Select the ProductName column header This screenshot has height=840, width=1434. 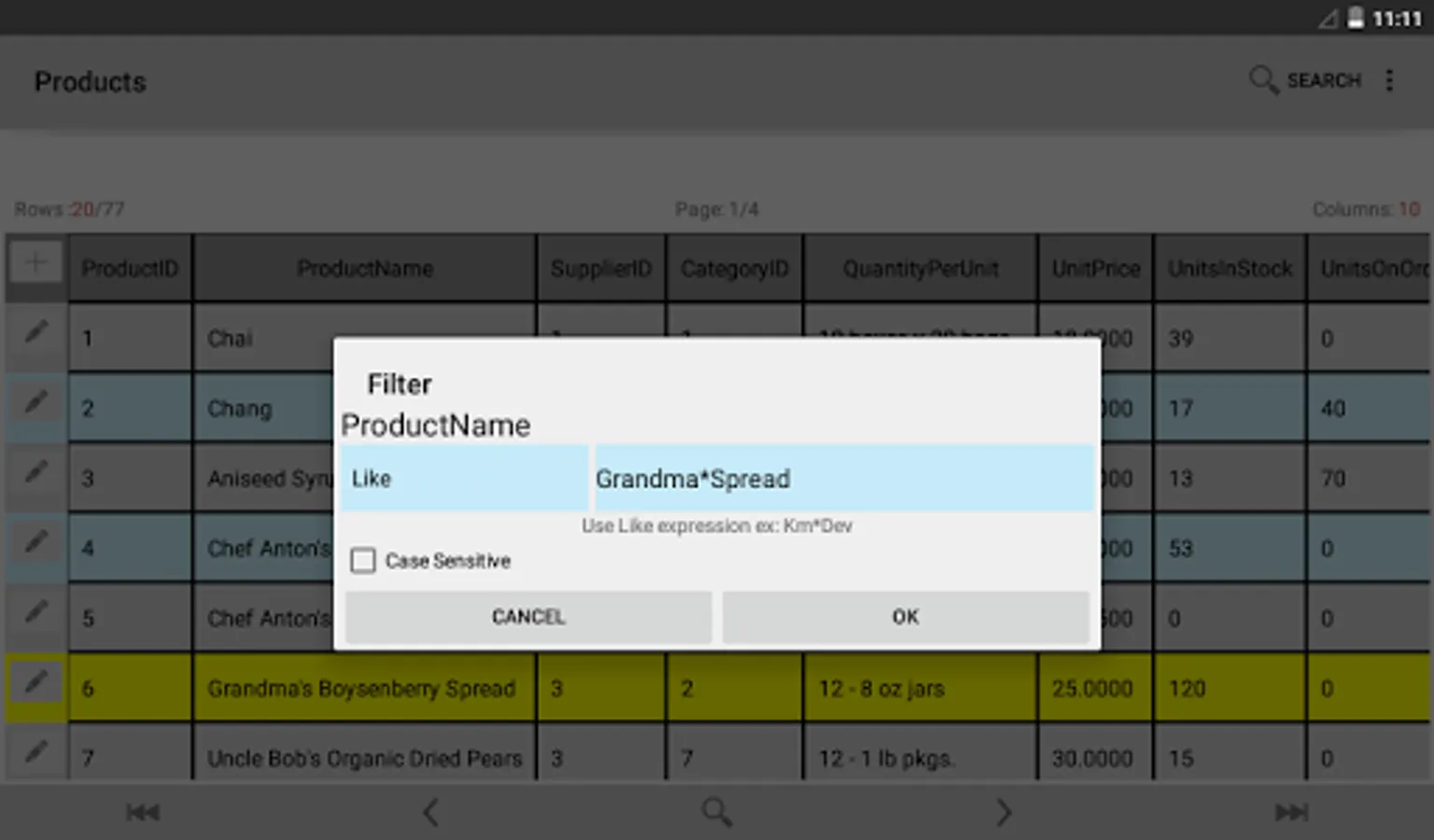point(365,269)
